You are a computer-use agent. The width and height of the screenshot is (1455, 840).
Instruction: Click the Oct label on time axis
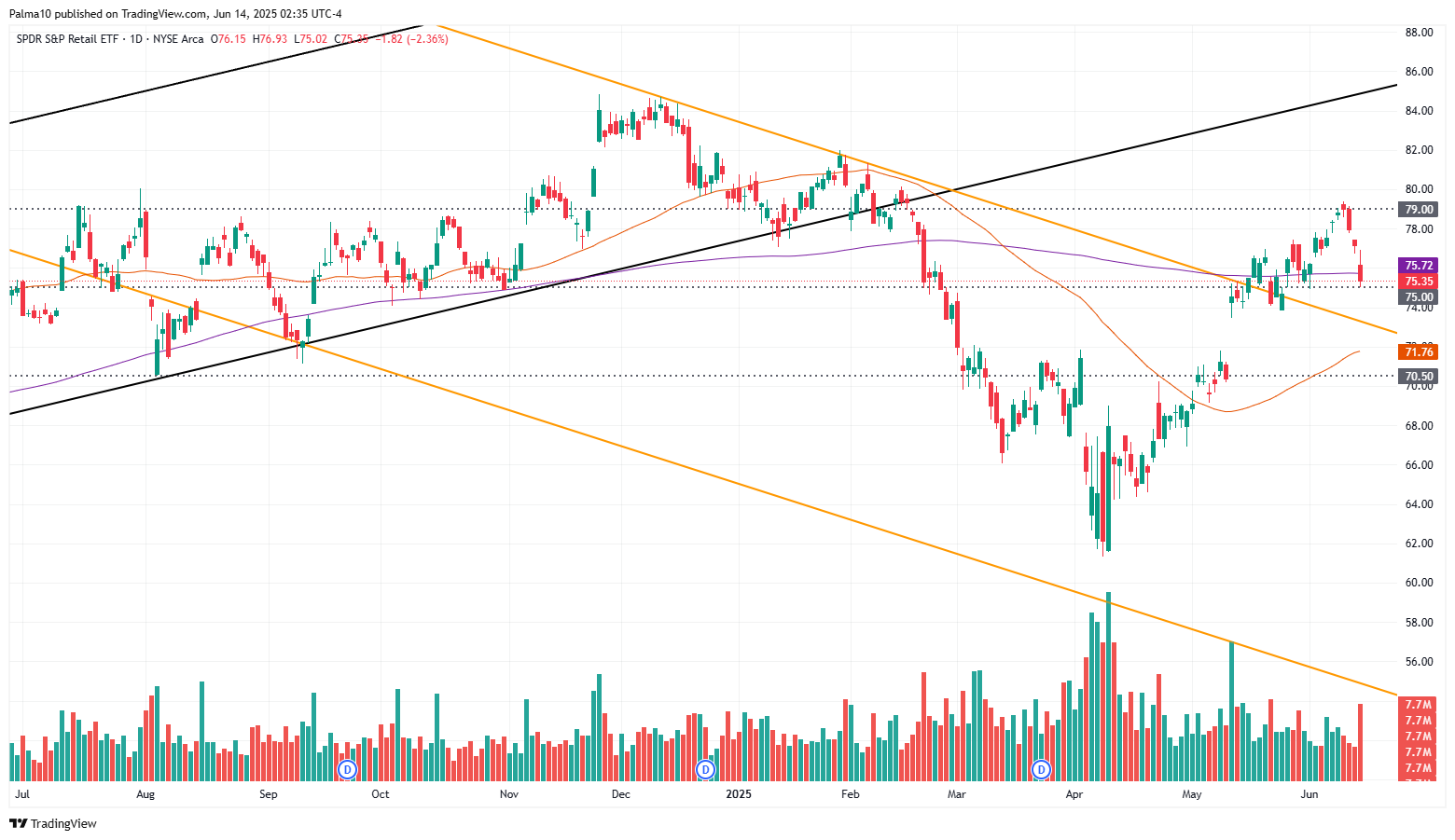(x=380, y=794)
